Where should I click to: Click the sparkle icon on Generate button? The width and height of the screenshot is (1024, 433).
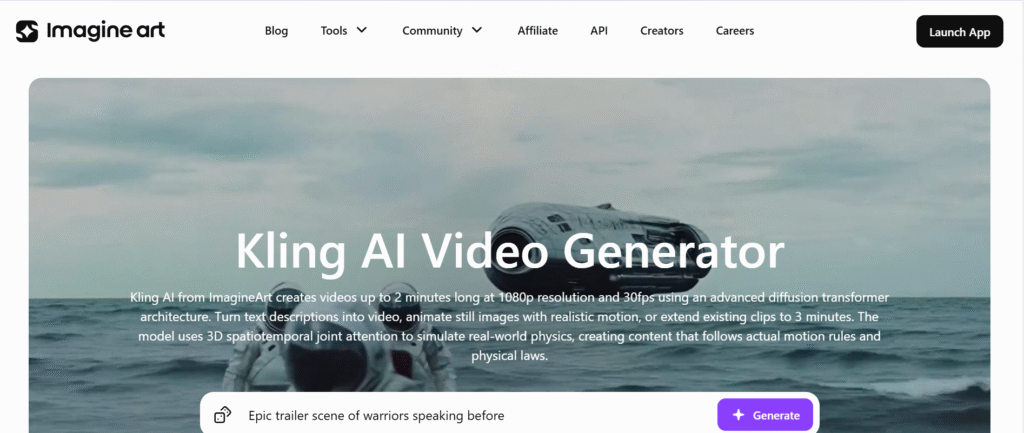tap(739, 415)
